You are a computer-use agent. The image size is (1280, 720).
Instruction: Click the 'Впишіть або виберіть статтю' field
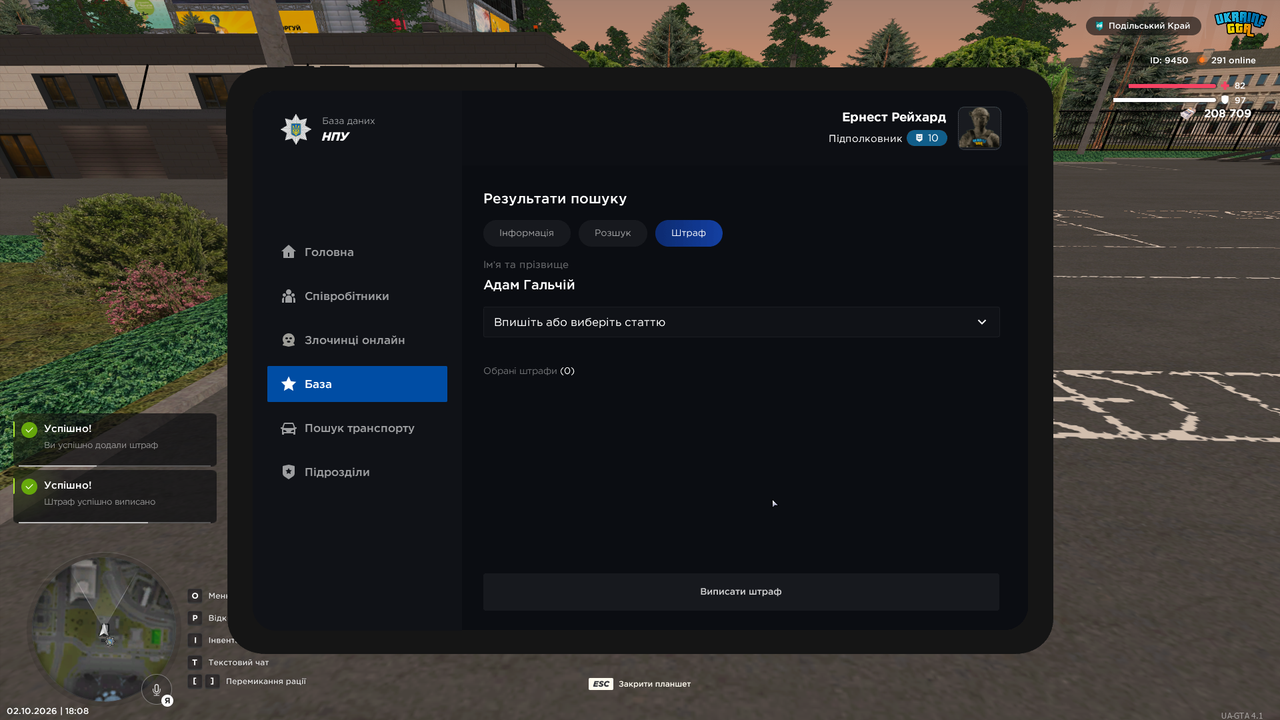click(741, 322)
